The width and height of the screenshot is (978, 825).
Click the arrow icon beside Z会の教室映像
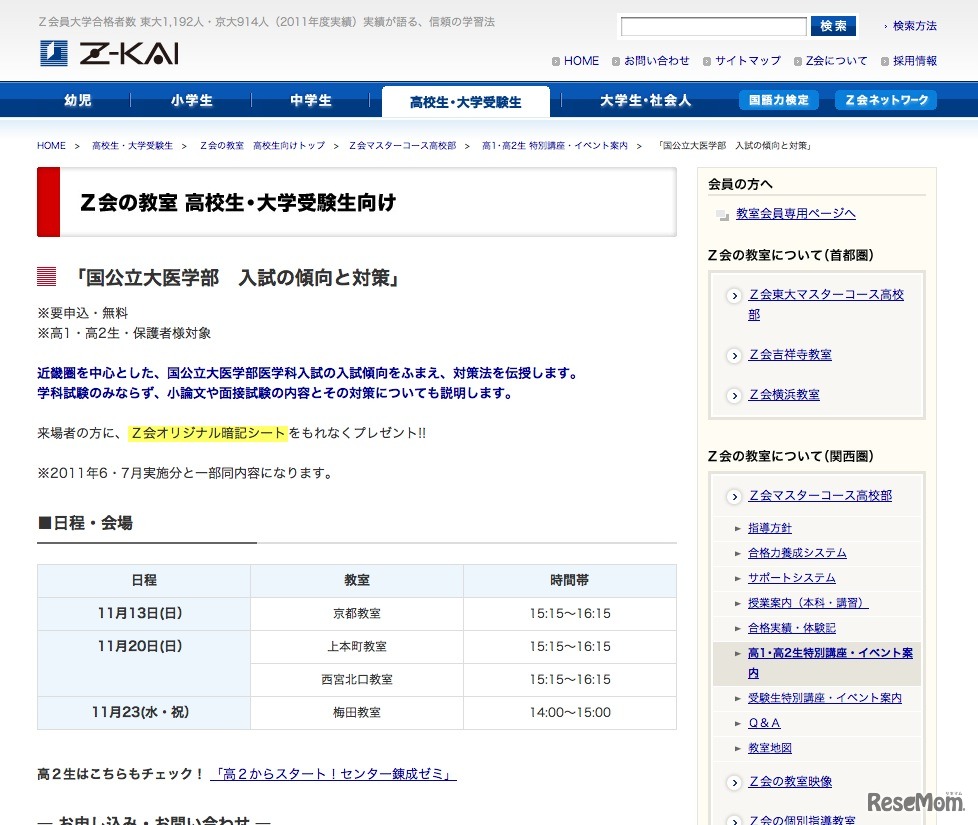pos(733,782)
